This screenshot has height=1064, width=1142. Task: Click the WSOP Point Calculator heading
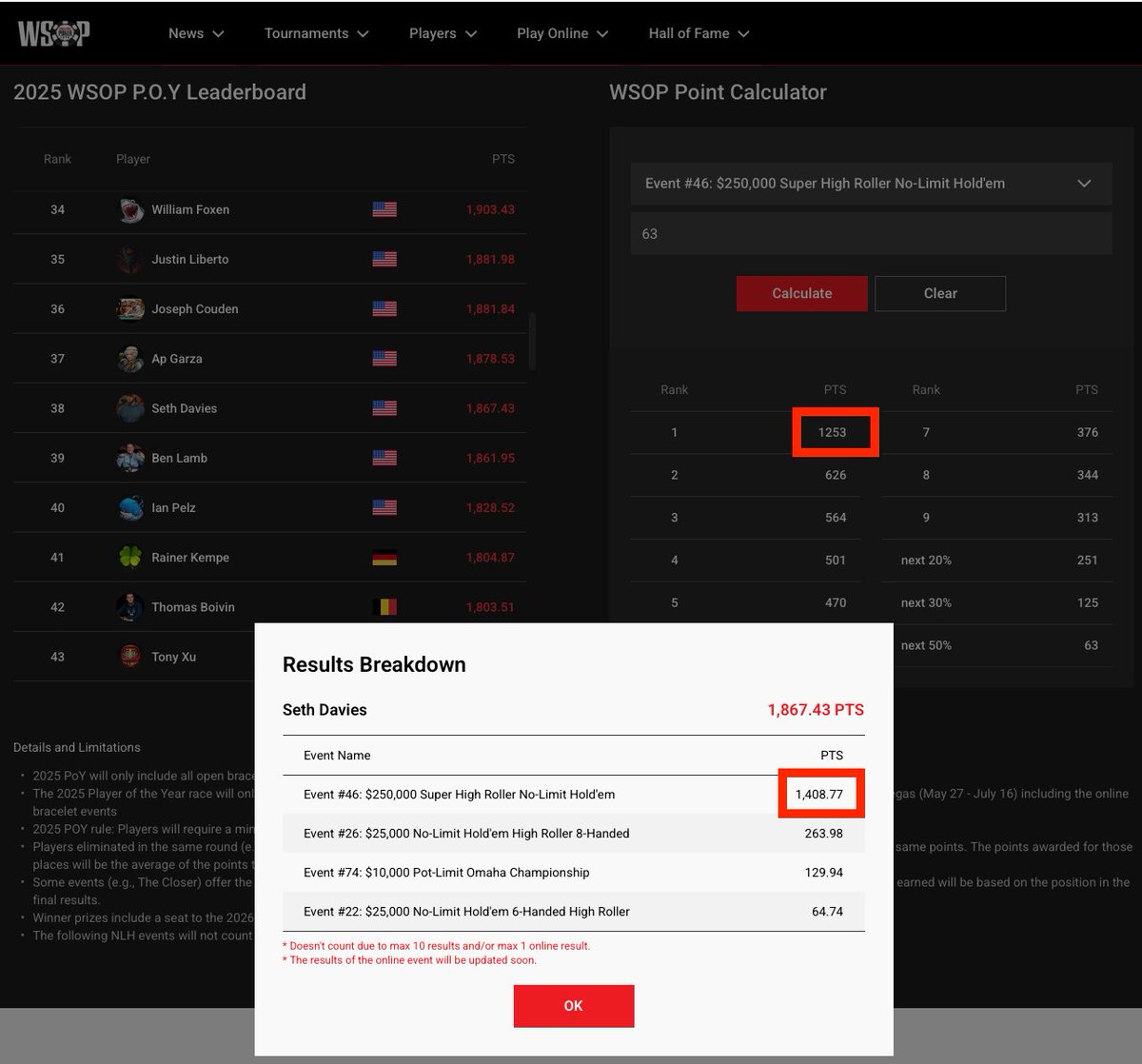(718, 92)
